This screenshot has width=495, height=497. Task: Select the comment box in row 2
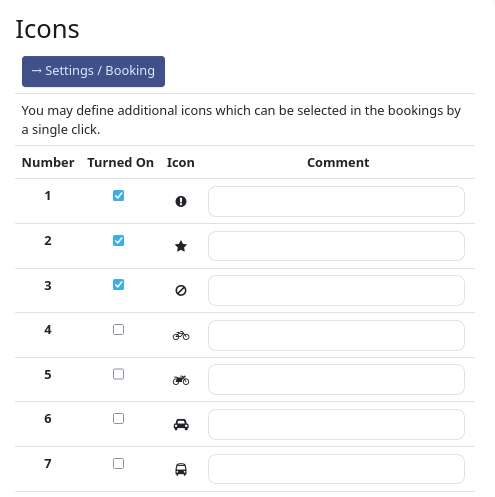[x=336, y=246]
